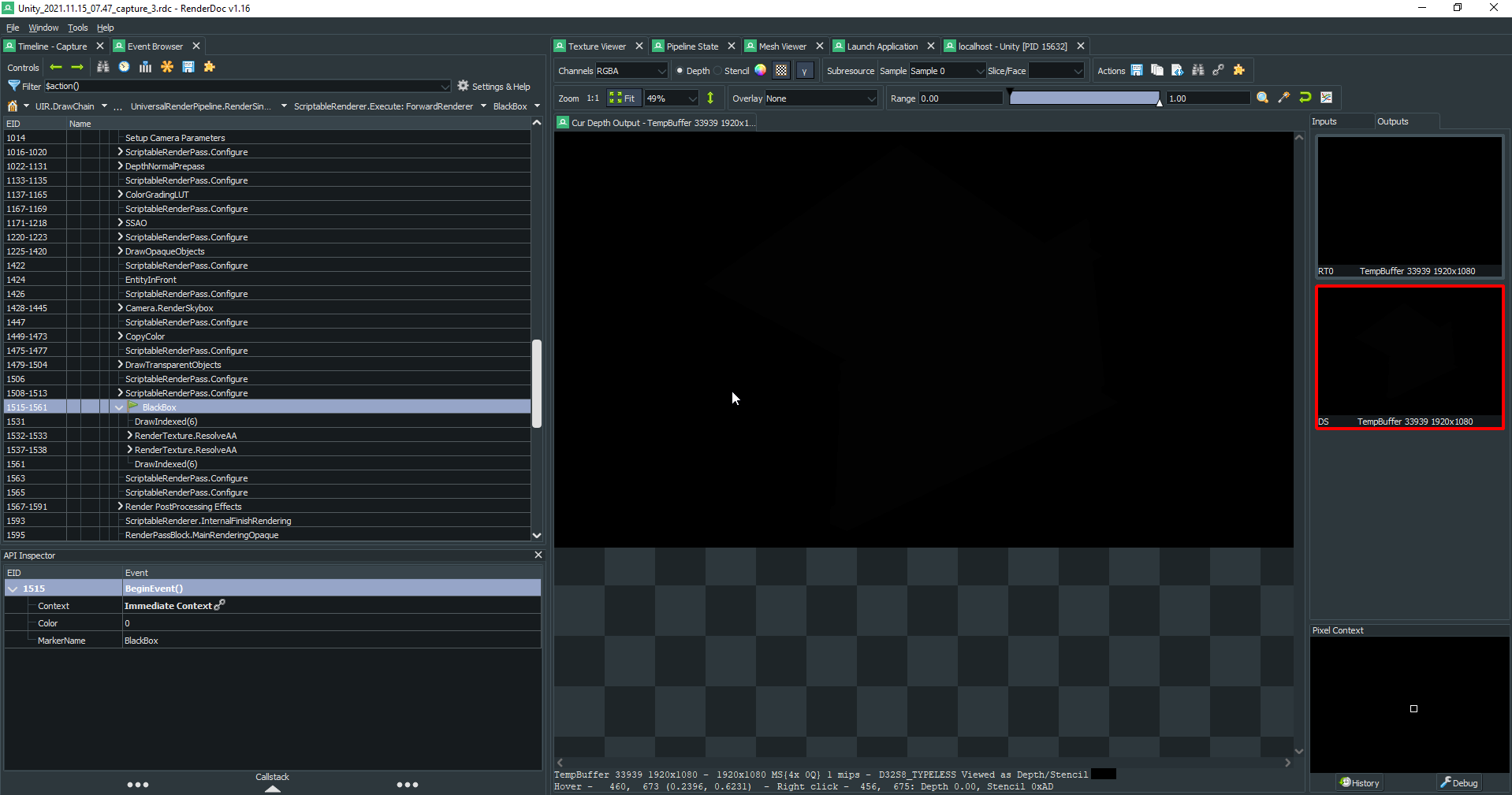Select the DS TempBuffer depth thumbnail
The width and height of the screenshot is (1512, 795).
point(1410,357)
